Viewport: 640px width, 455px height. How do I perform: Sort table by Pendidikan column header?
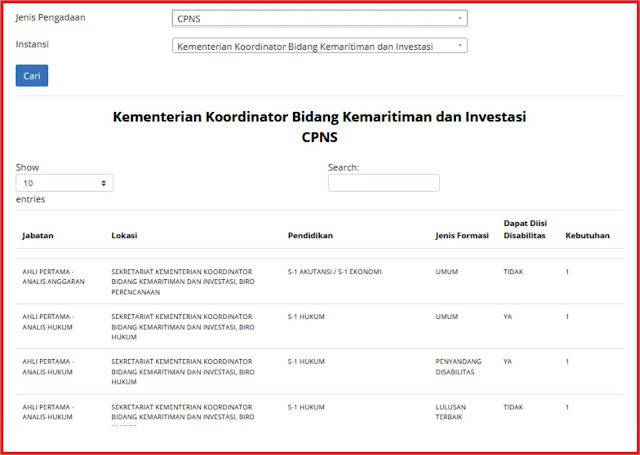tap(310, 236)
